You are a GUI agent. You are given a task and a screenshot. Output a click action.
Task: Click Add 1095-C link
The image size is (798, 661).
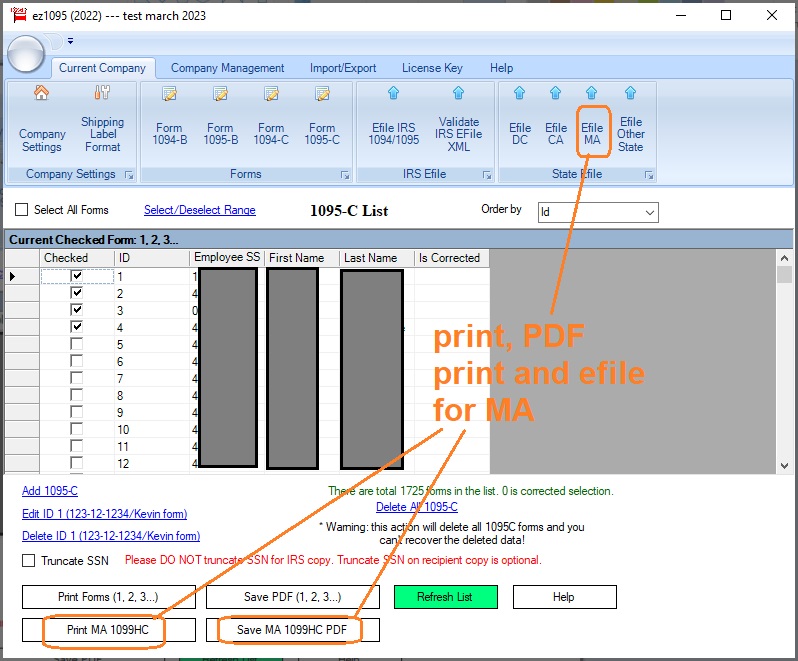[x=50, y=491]
